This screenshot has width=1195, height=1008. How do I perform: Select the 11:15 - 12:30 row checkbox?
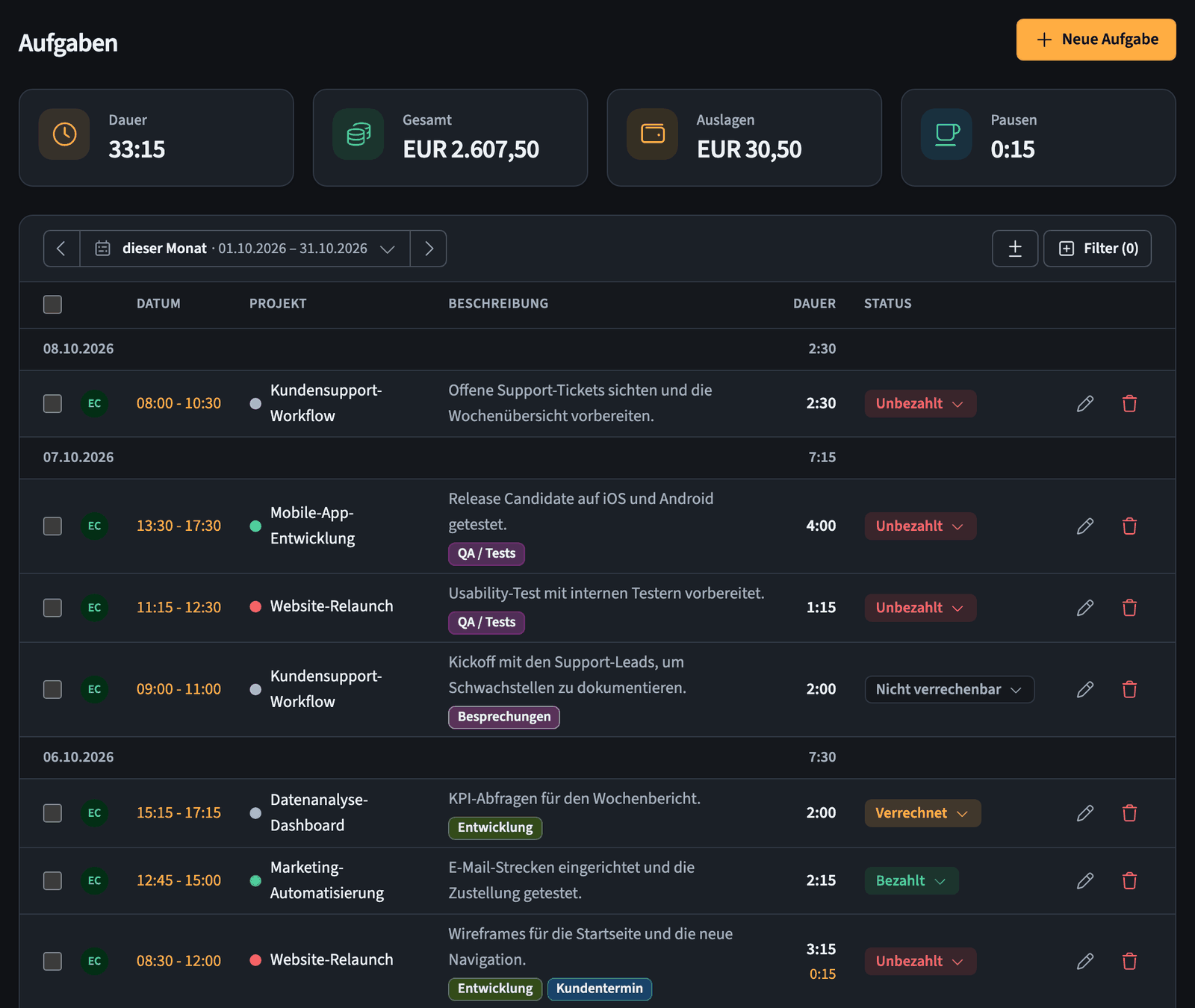tap(52, 608)
